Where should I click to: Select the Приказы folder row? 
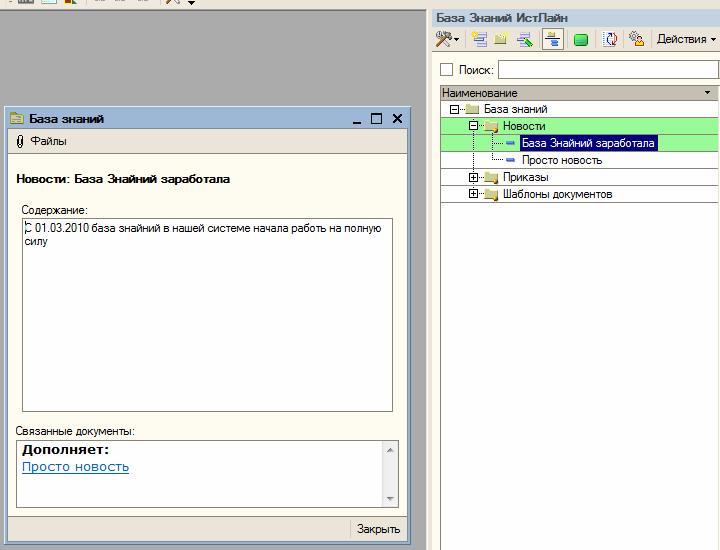coord(579,177)
